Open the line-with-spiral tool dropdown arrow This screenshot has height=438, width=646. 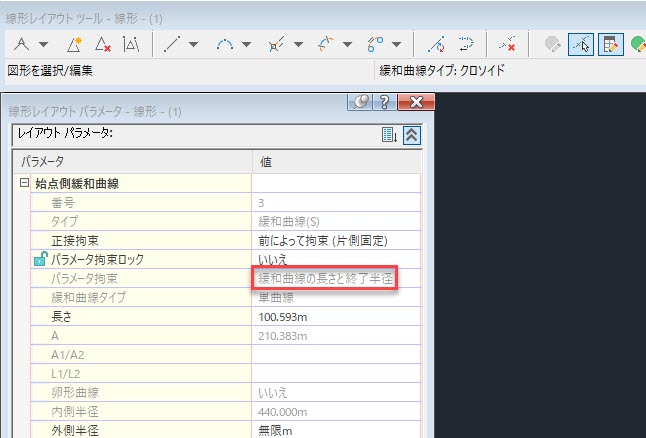click(x=299, y=44)
